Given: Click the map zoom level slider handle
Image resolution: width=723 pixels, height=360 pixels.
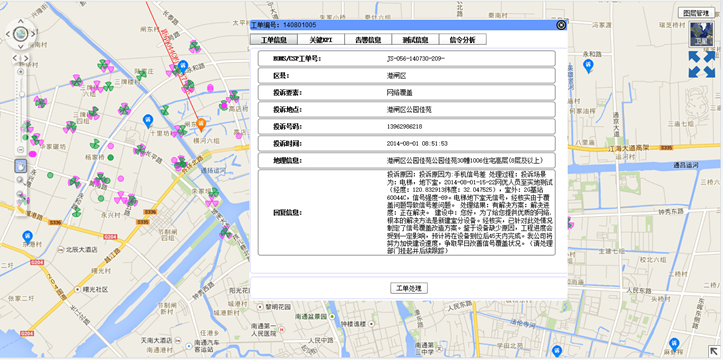Looking at the screenshot, I should tap(21, 94).
